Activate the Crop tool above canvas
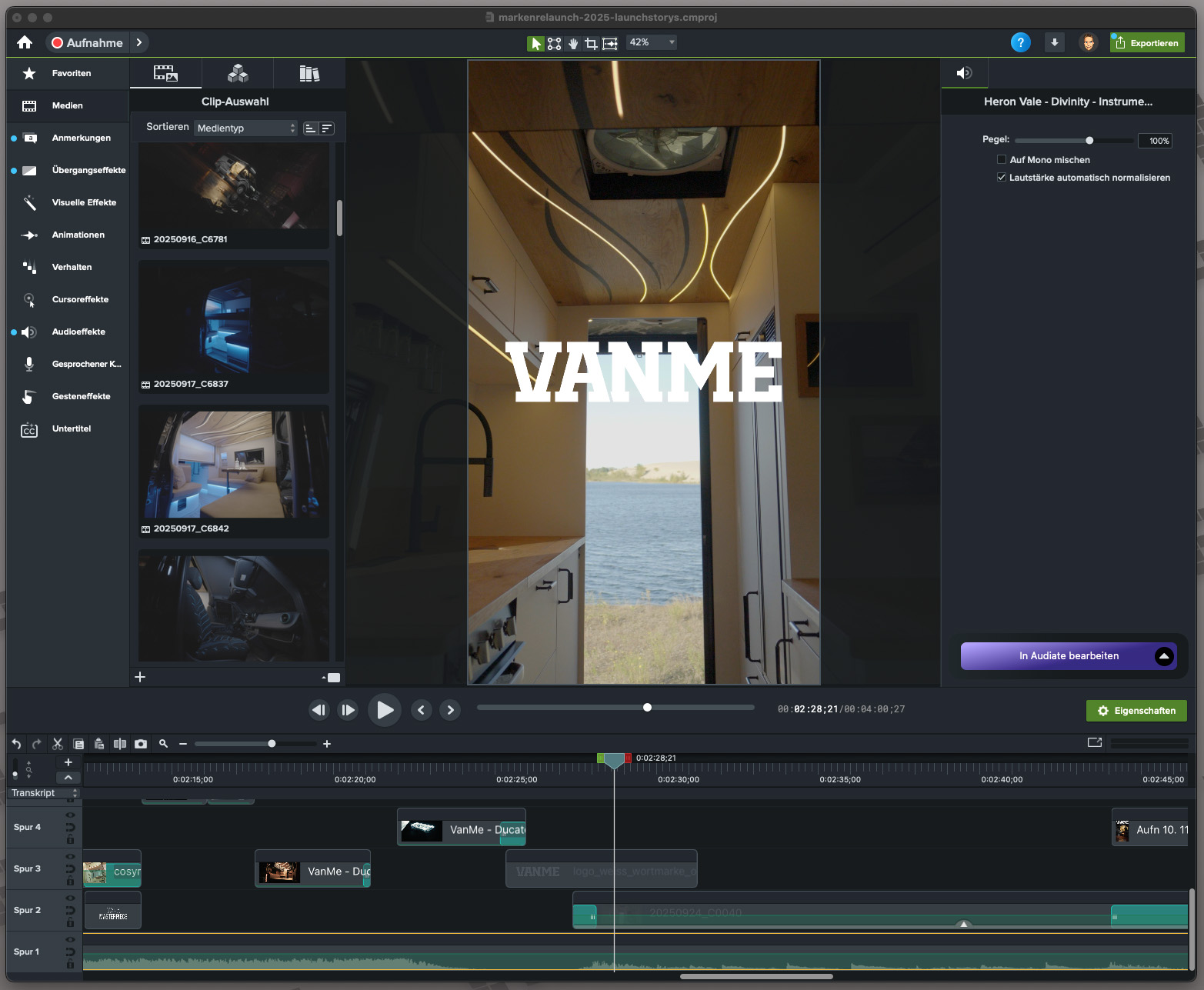1204x990 pixels. coord(591,44)
